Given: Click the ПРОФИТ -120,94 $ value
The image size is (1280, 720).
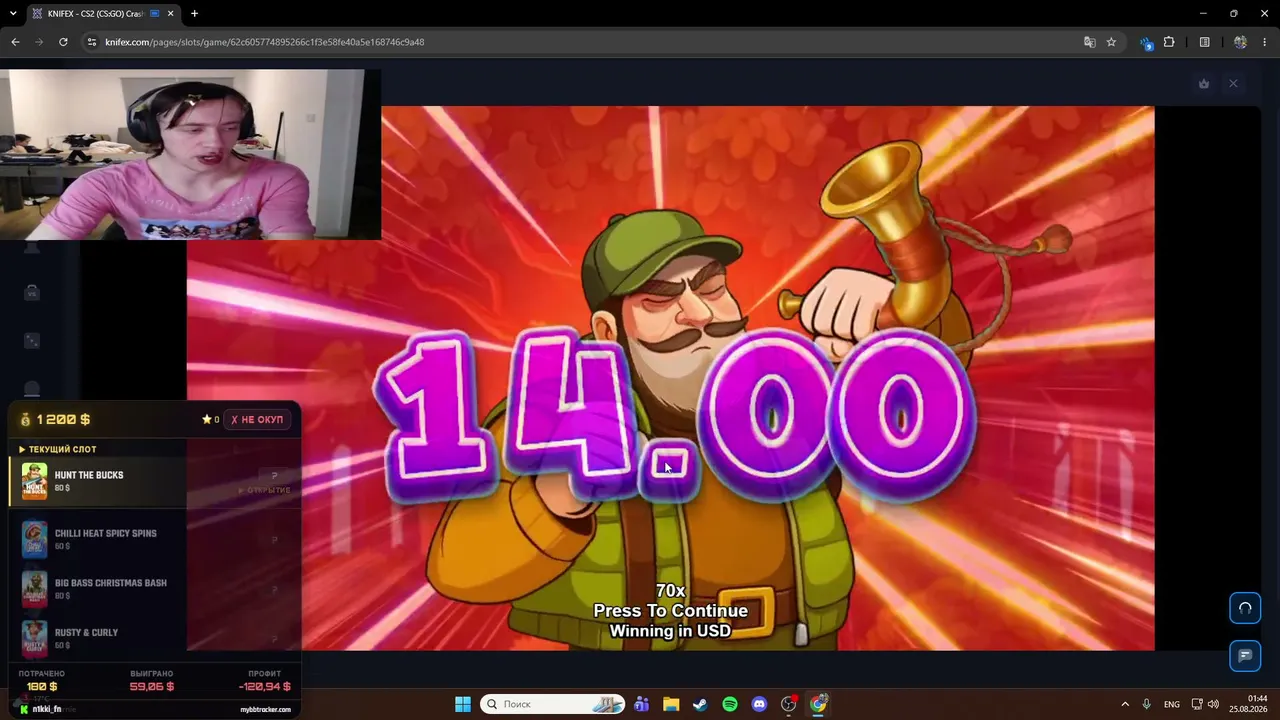Looking at the screenshot, I should point(264,687).
